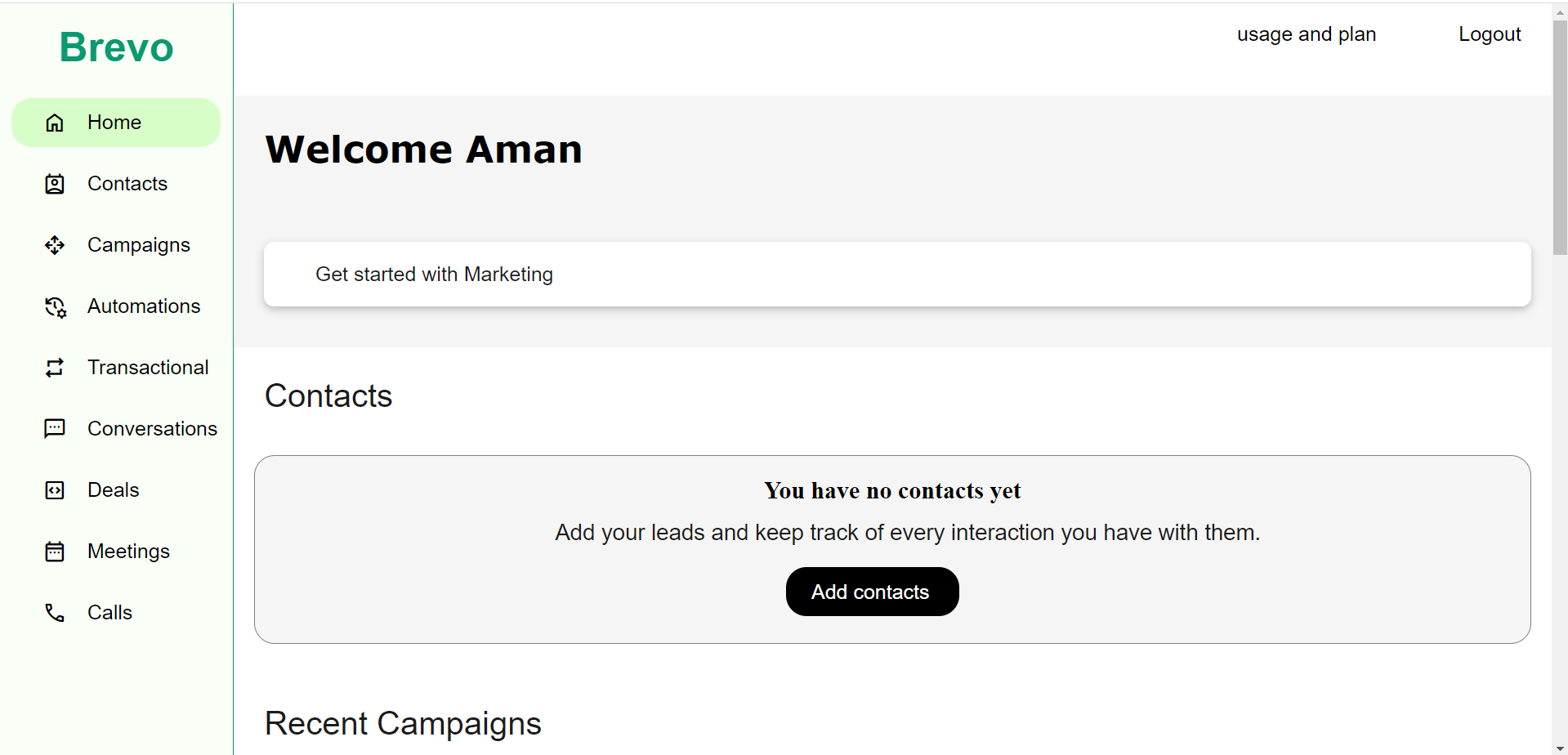Click the Welcome Aman heading area
1568x755 pixels.
pyautogui.click(x=423, y=149)
